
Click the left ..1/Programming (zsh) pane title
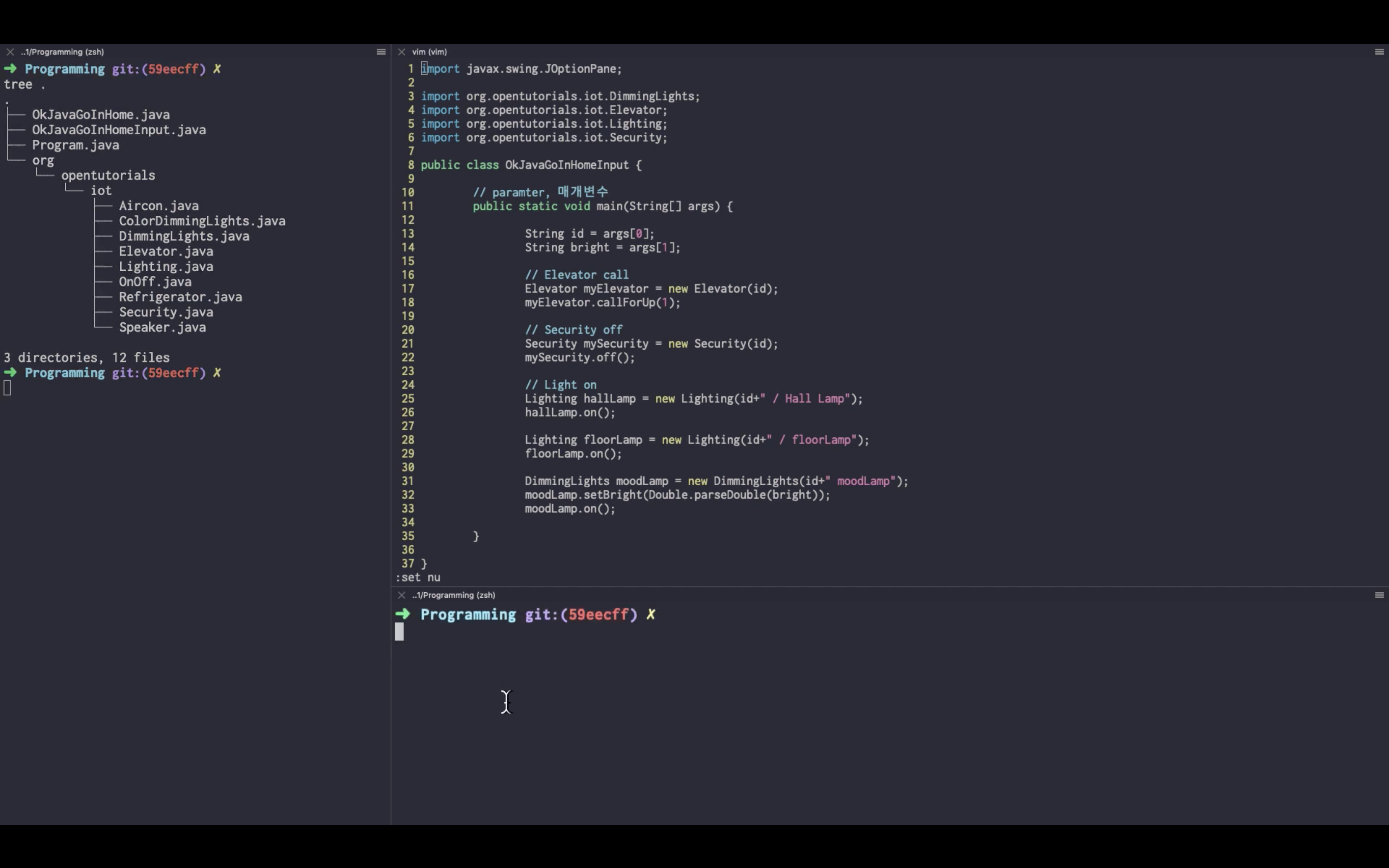point(62,52)
